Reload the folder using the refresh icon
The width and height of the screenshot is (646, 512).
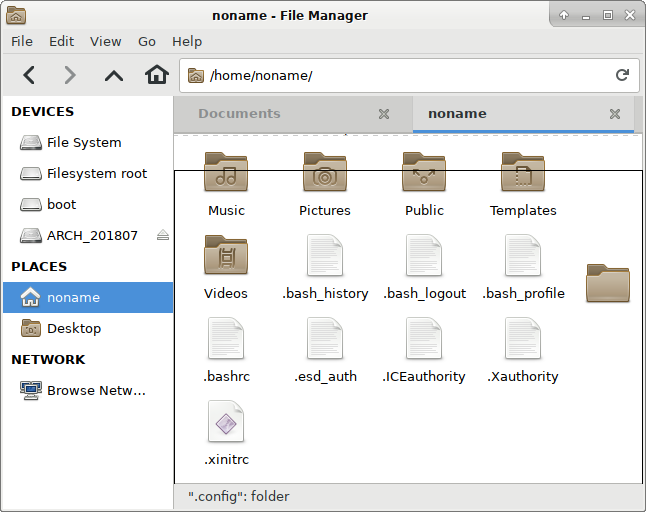[621, 75]
